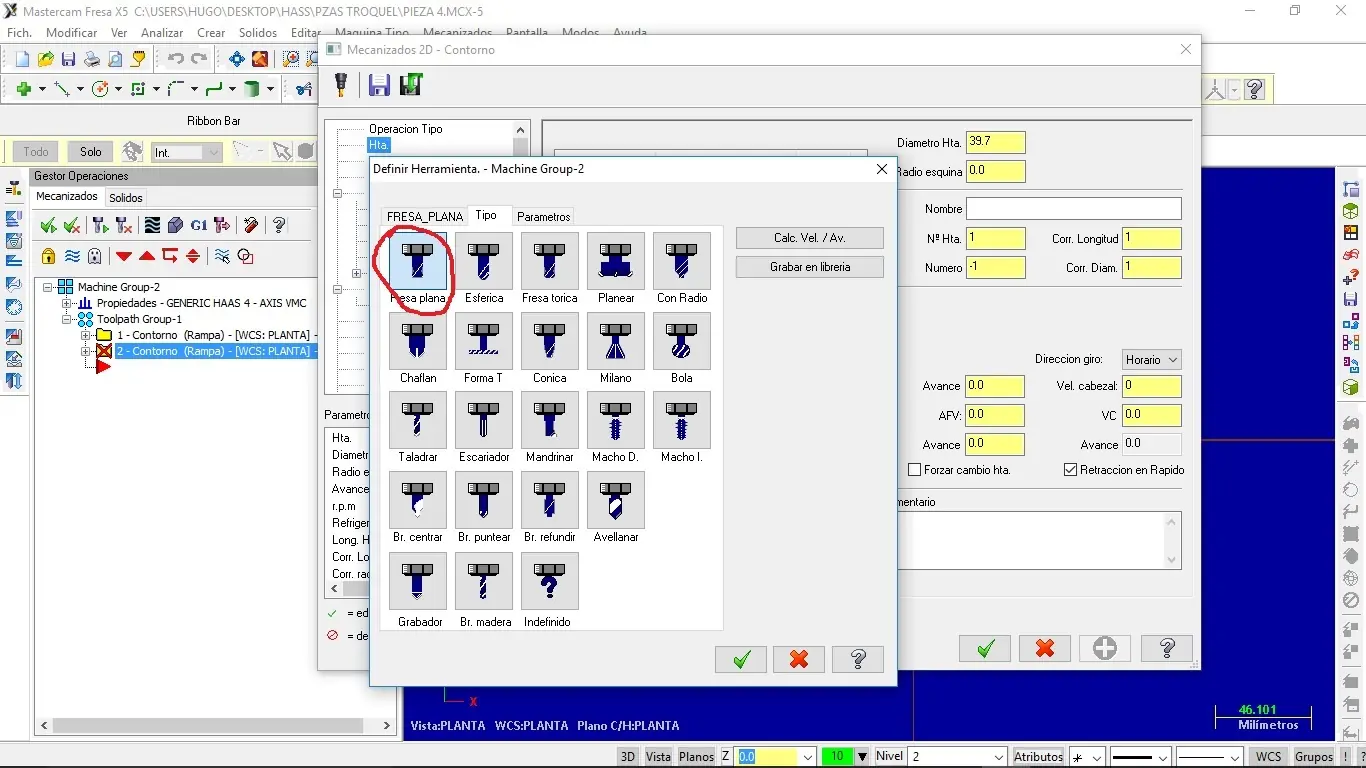Select Operacion Tipo in the parameter tree
This screenshot has width=1366, height=768.
[405, 129]
